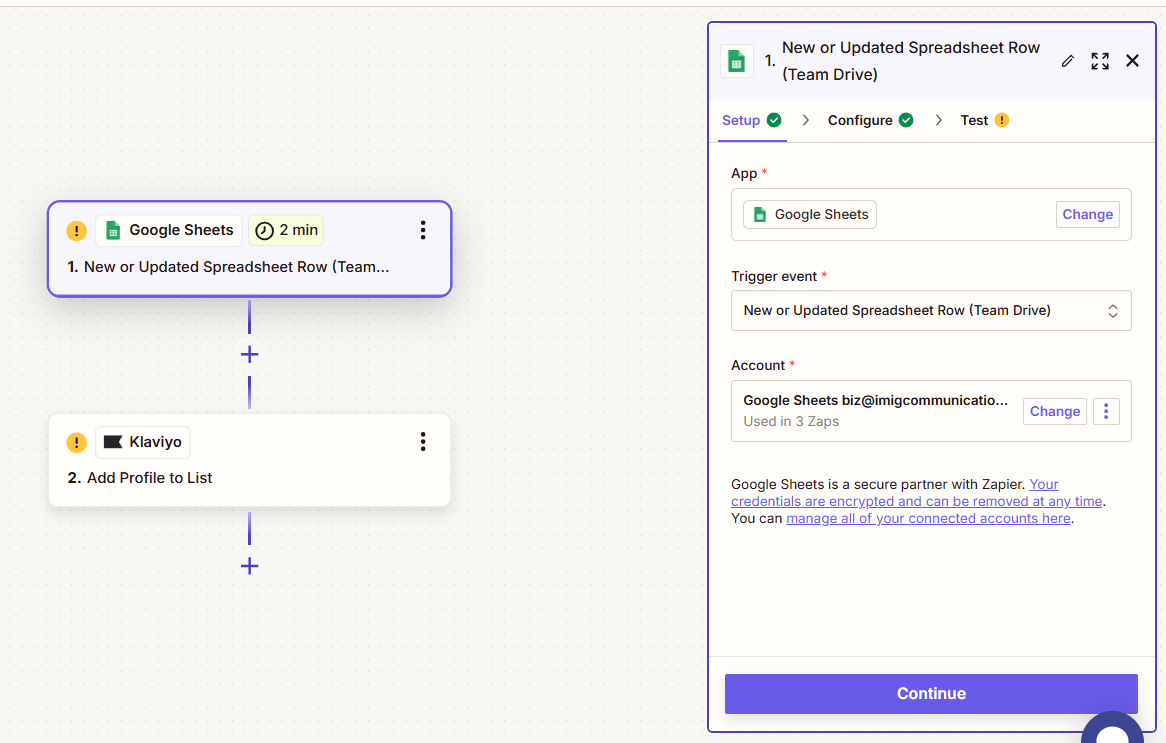Open the manage connected accounts link
This screenshot has height=743, width=1166.
928,519
